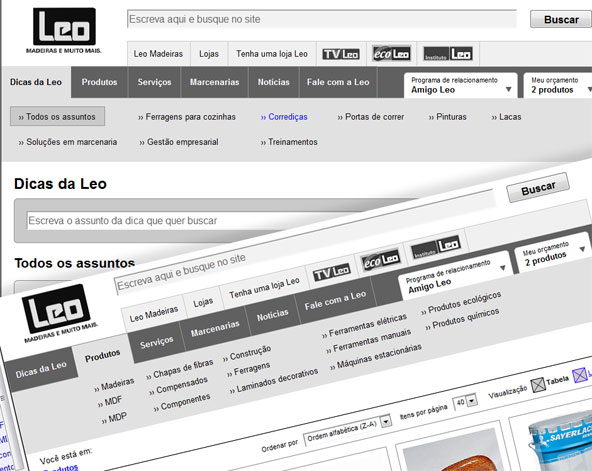Open MDP product category
This screenshot has width=592, height=471.
click(114, 419)
